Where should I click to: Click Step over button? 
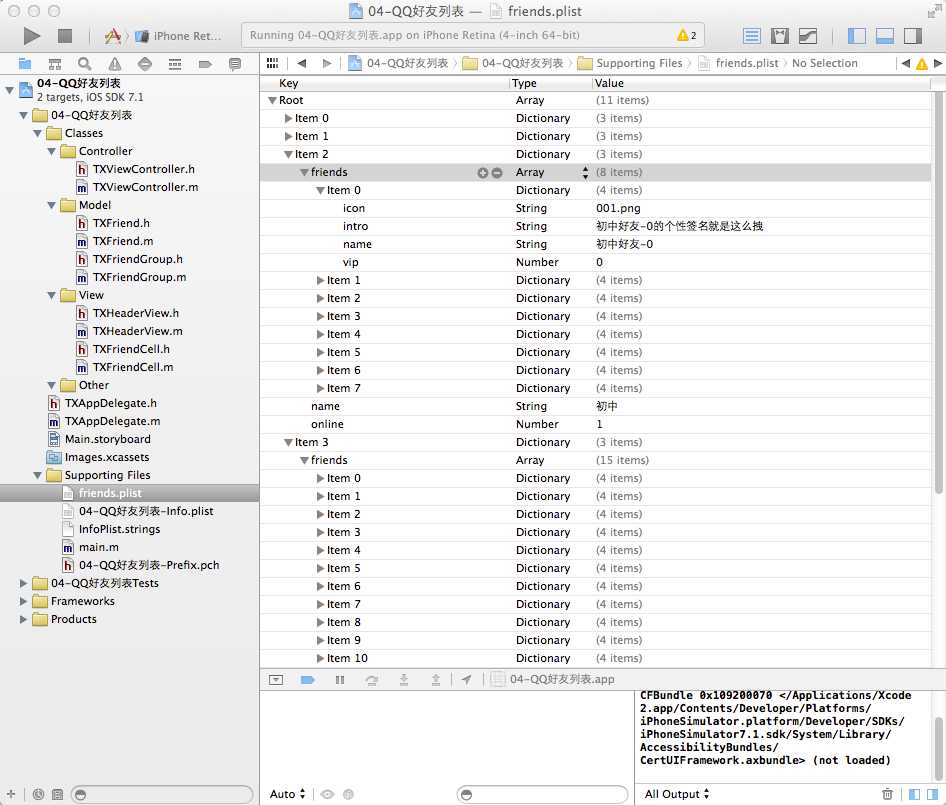(372, 680)
